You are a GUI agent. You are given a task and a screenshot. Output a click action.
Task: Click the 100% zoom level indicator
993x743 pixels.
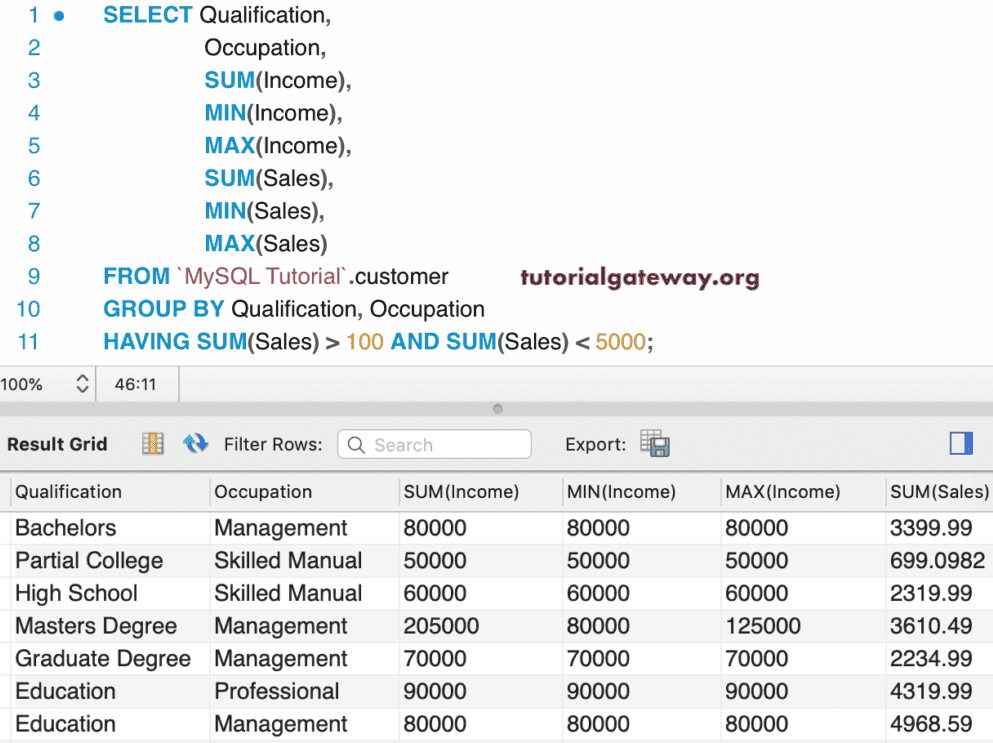(22, 383)
